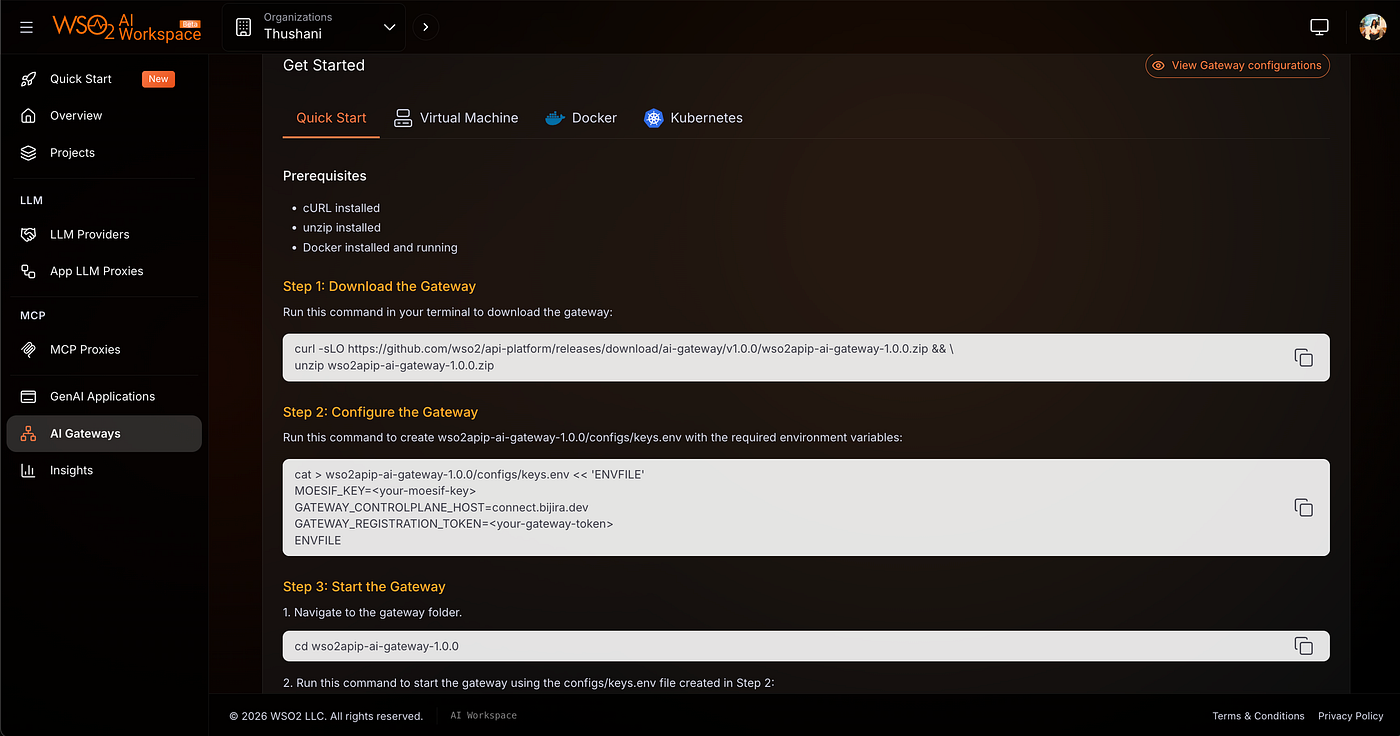Click the App LLM Proxies icon
1400x736 pixels.
click(29, 271)
